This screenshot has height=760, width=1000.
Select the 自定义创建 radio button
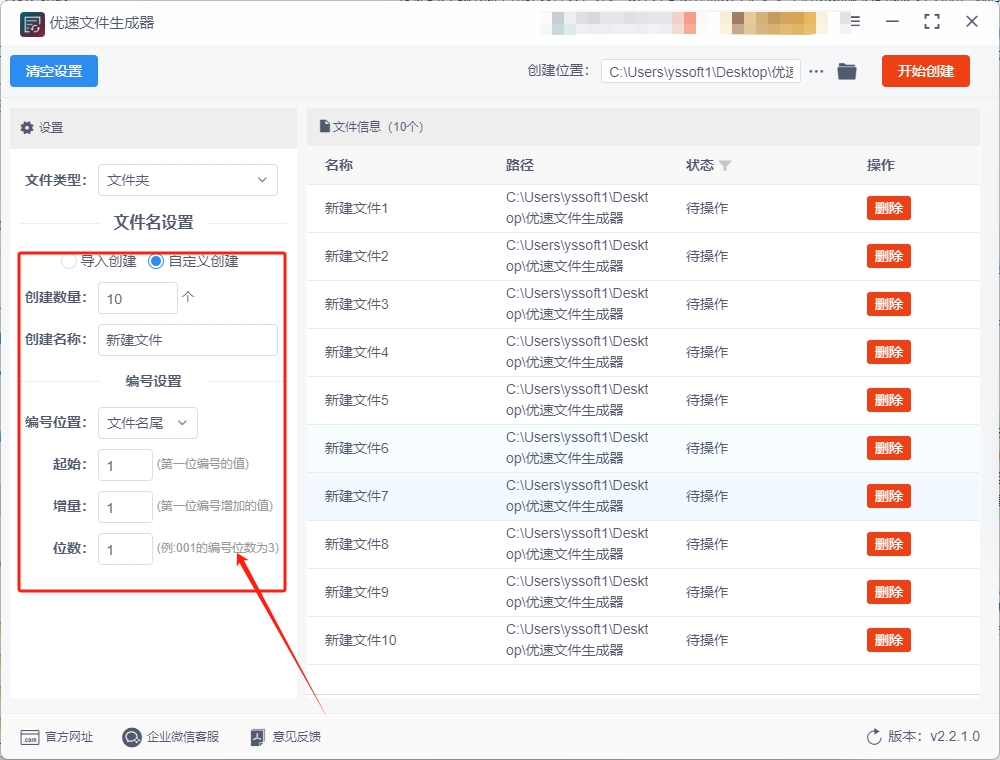[x=156, y=261]
